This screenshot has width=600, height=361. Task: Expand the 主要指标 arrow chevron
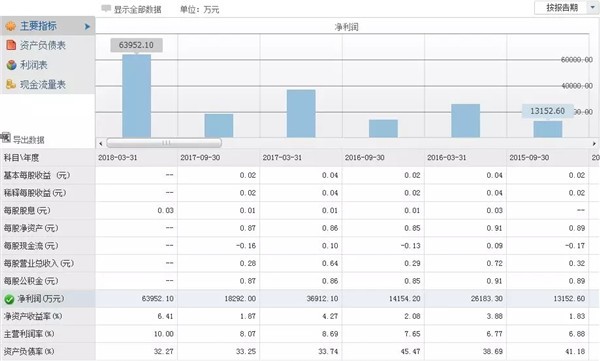[x=88, y=26]
